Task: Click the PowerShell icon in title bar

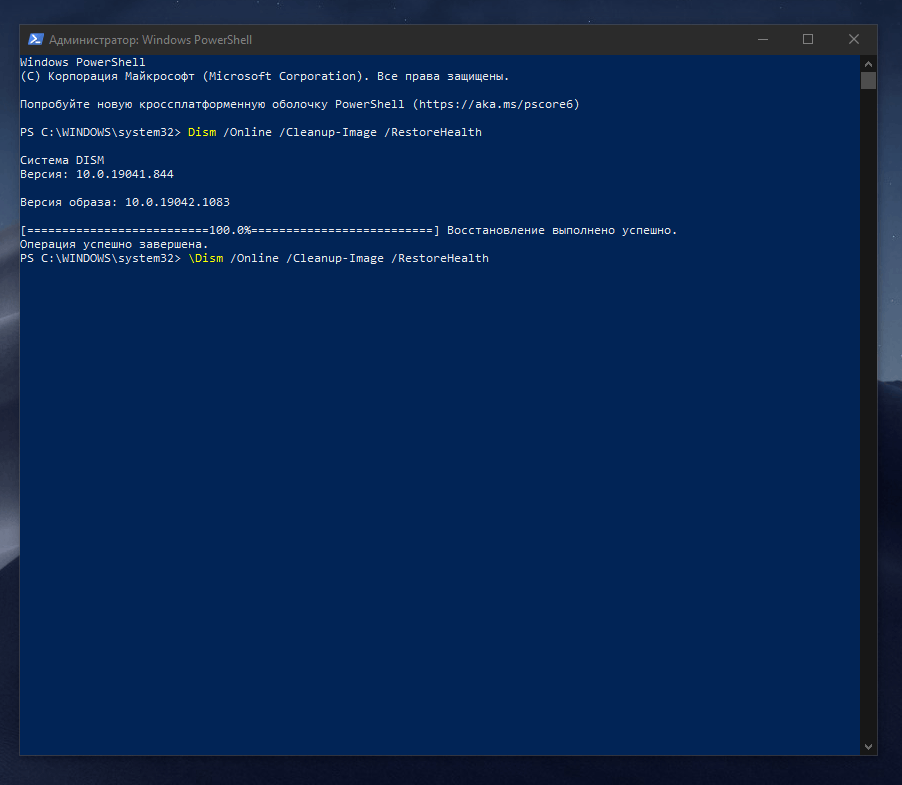Action: [36, 39]
